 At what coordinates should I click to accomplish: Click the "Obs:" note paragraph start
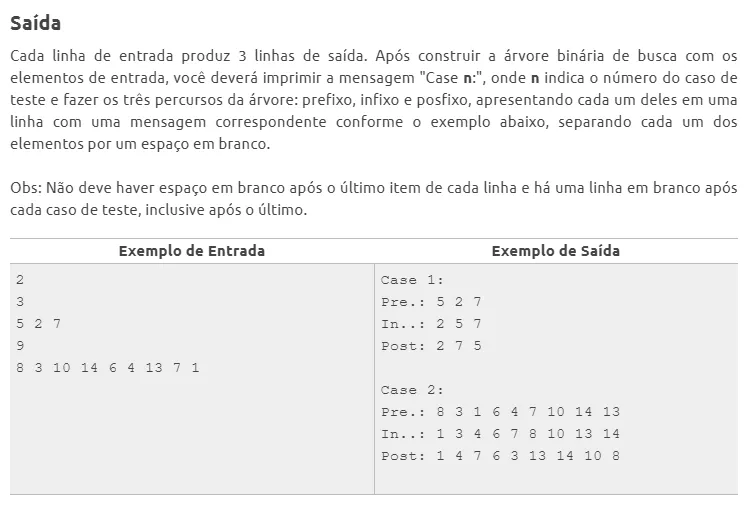[x=25, y=189]
